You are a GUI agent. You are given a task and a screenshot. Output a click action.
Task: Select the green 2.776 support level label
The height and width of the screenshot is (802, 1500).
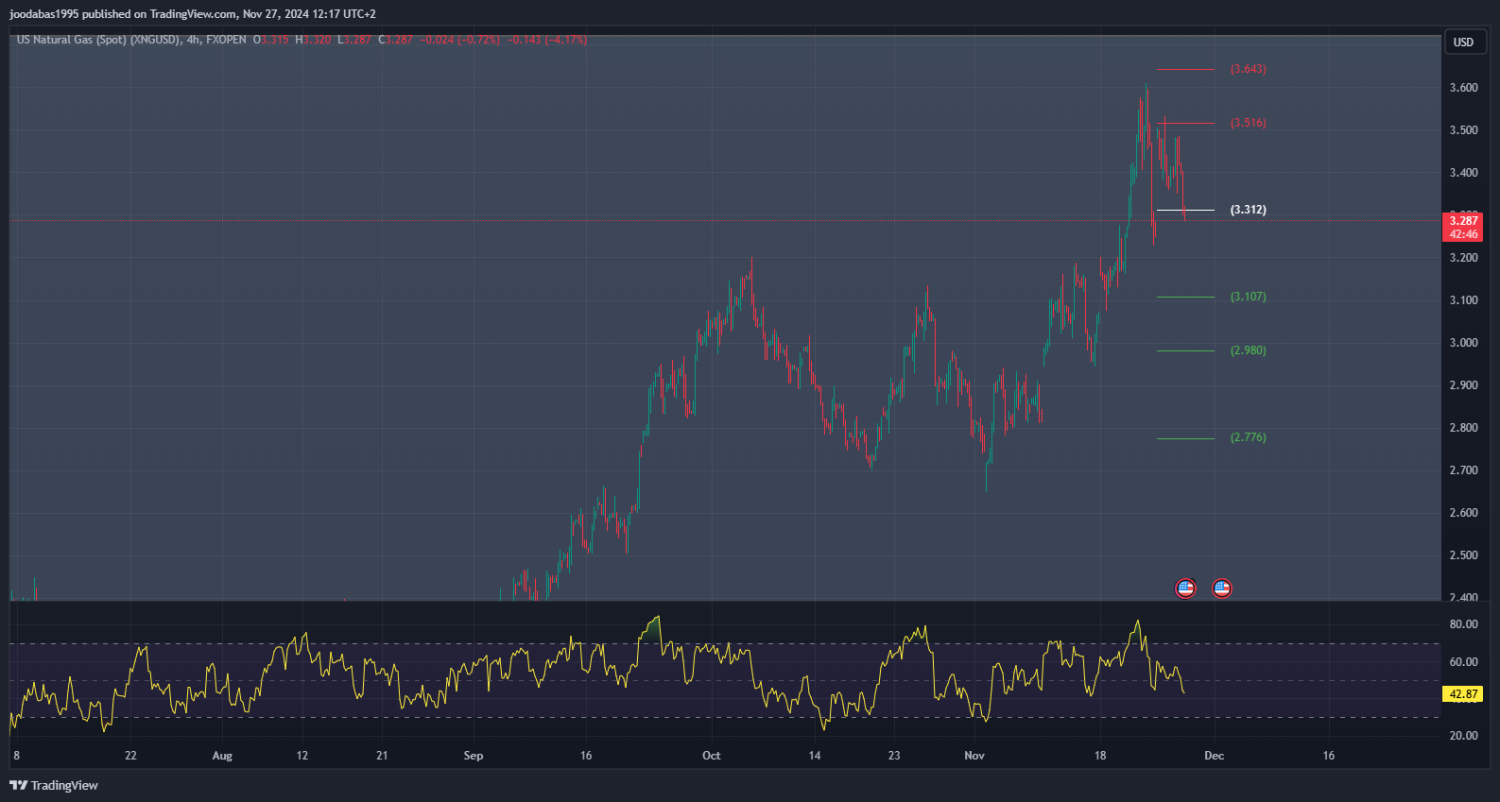[1248, 438]
